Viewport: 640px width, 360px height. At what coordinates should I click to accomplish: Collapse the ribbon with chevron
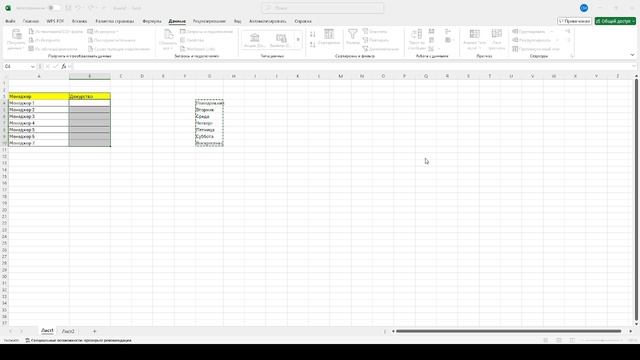632,55
